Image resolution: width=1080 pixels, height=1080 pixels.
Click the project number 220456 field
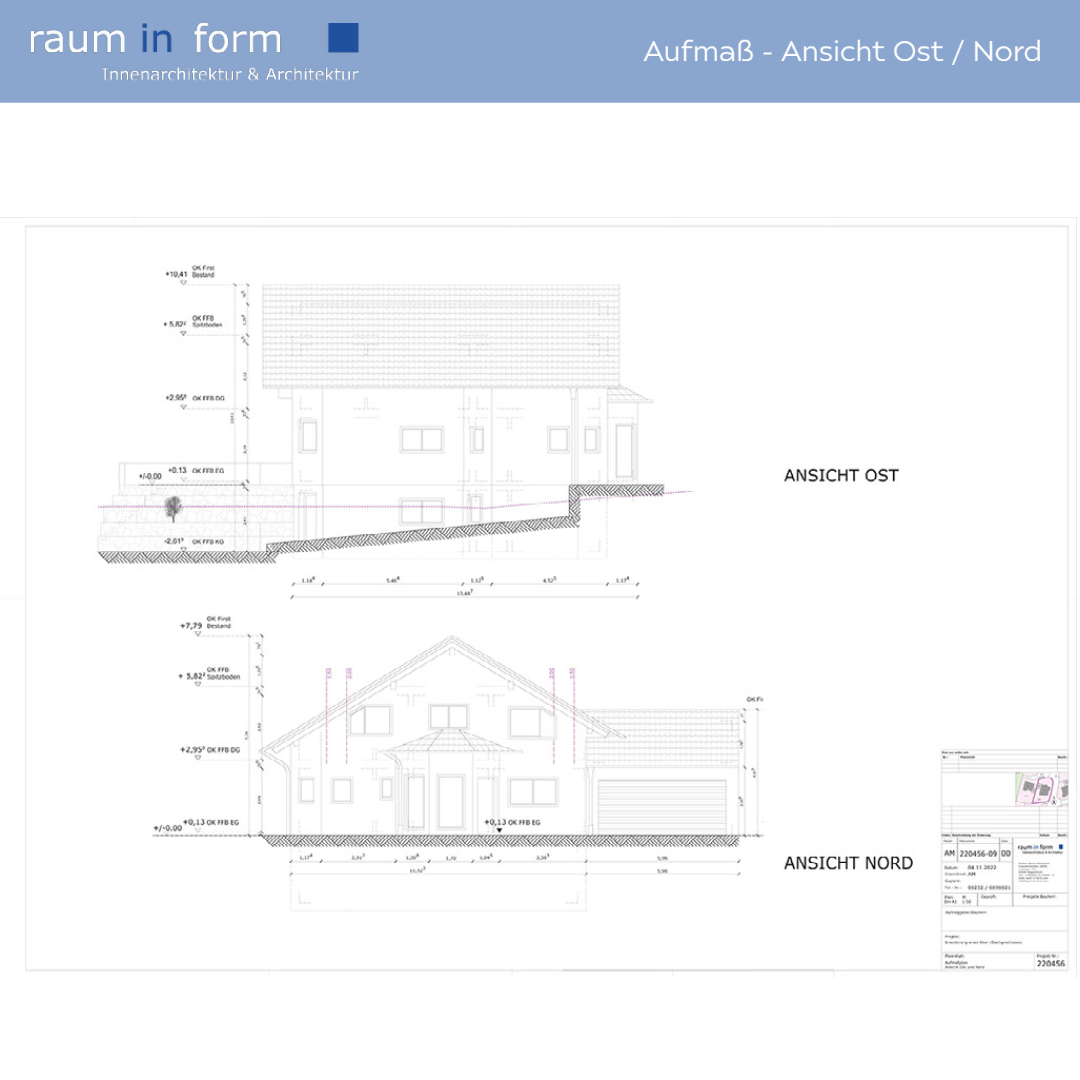[x=1050, y=964]
